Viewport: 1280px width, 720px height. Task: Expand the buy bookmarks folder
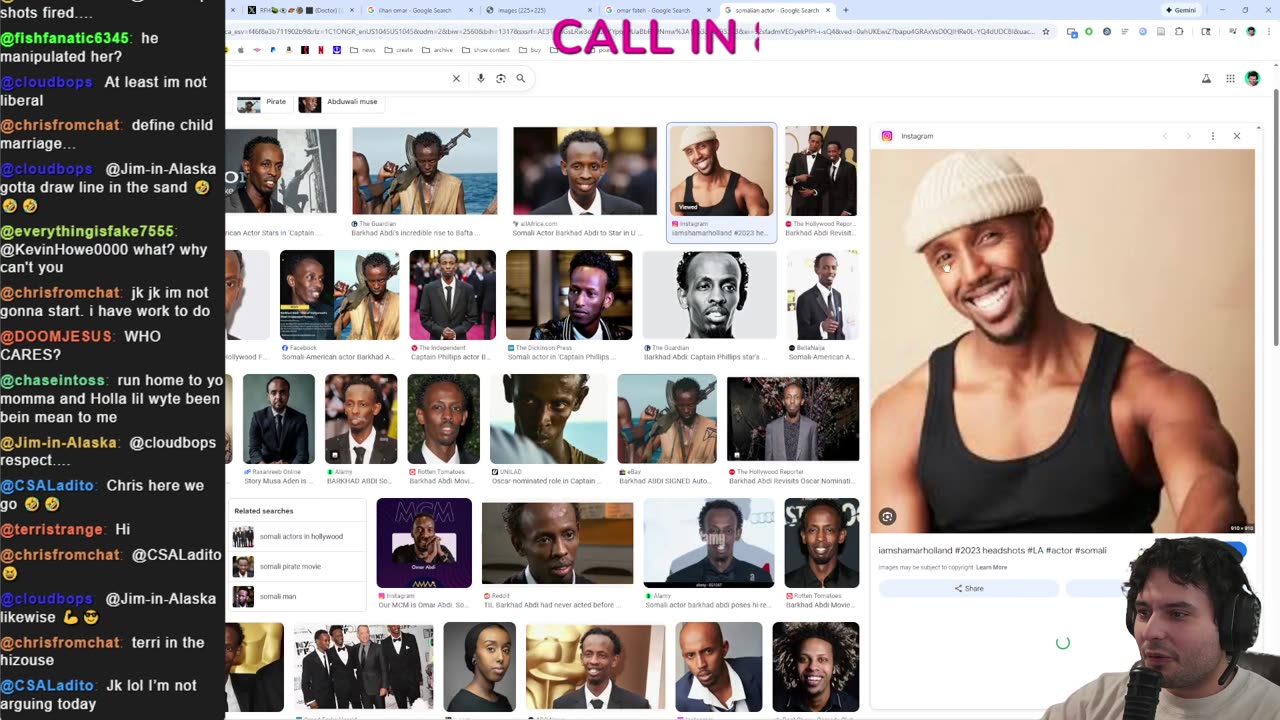click(x=529, y=50)
